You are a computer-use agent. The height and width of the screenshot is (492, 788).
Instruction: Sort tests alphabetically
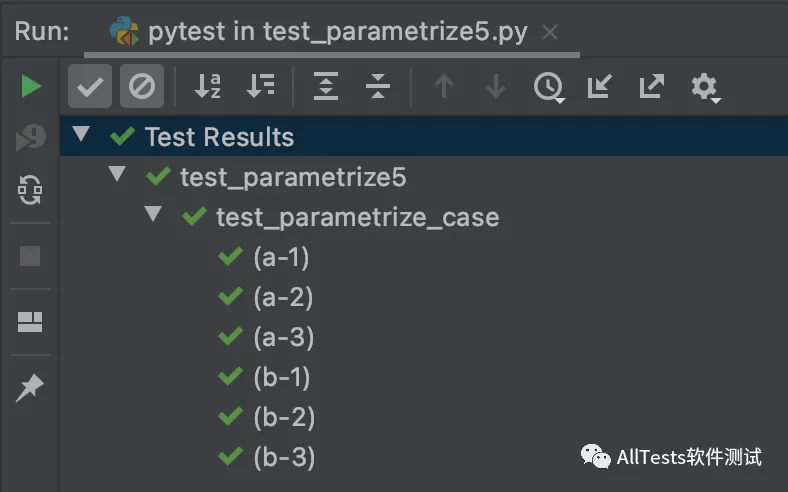click(x=208, y=87)
